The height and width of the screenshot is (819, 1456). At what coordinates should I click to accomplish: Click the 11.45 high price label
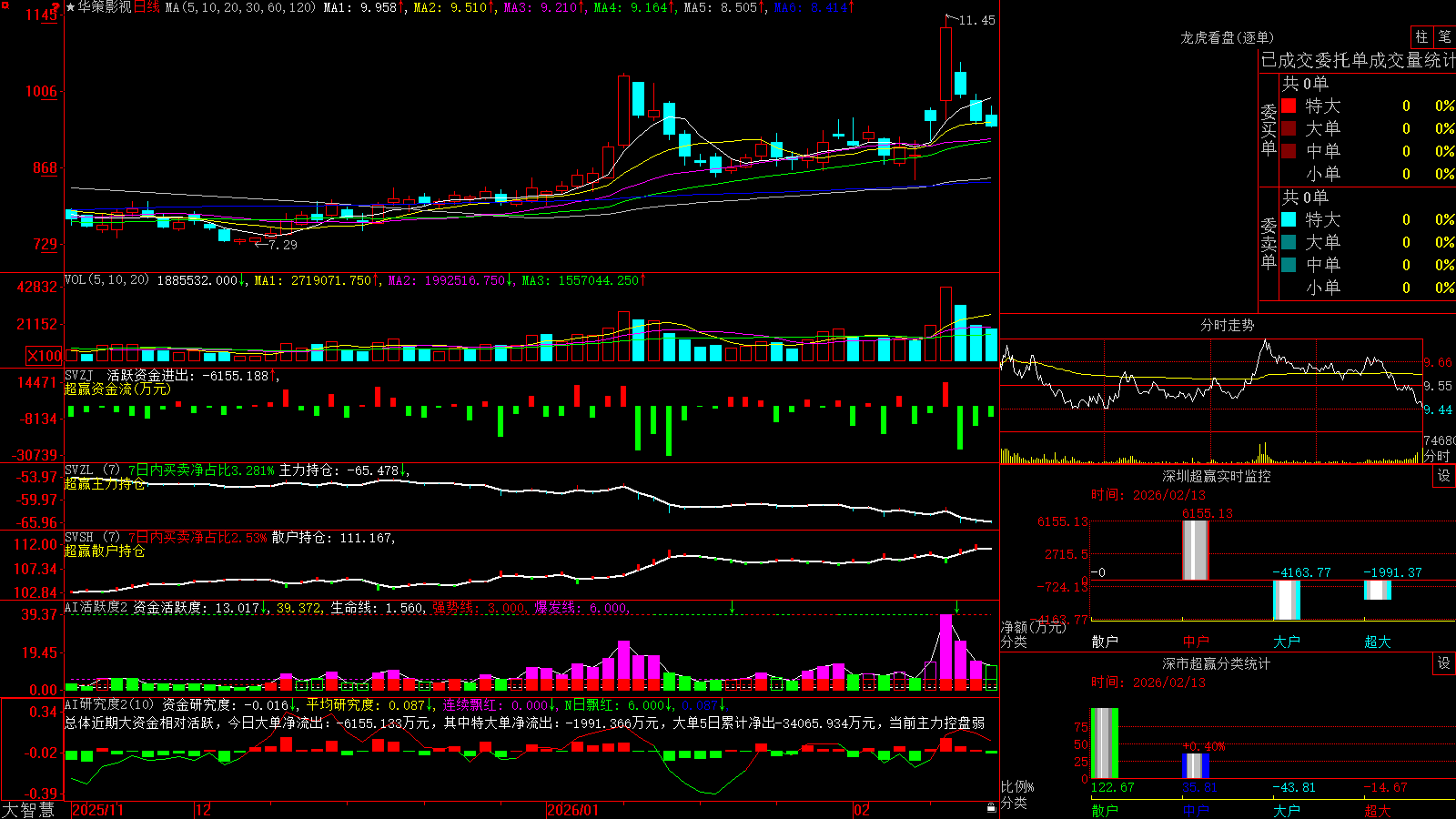coord(977,20)
